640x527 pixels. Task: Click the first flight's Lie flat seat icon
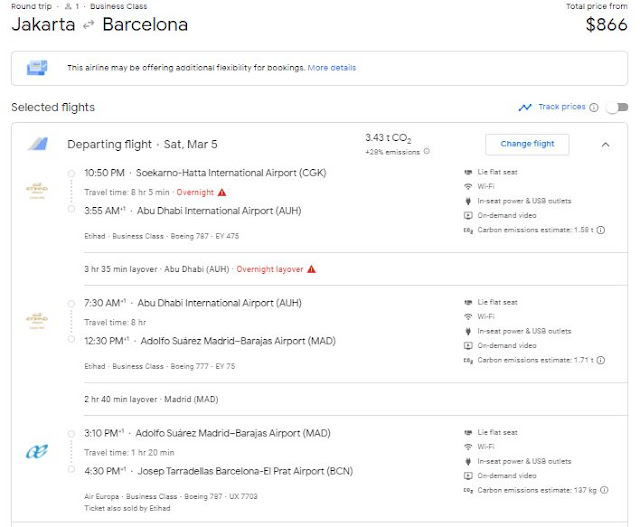pos(467,172)
